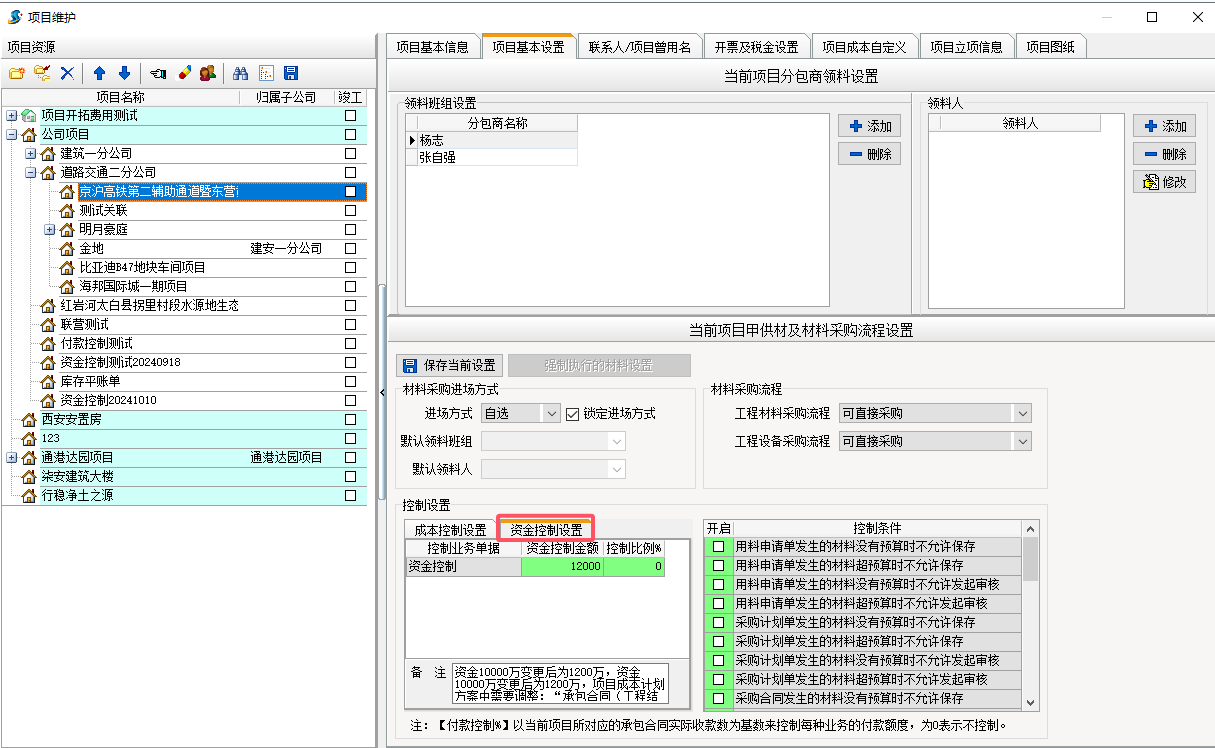The image size is (1215, 748).
Task: Click the blue X delete icon
Action: pos(67,73)
